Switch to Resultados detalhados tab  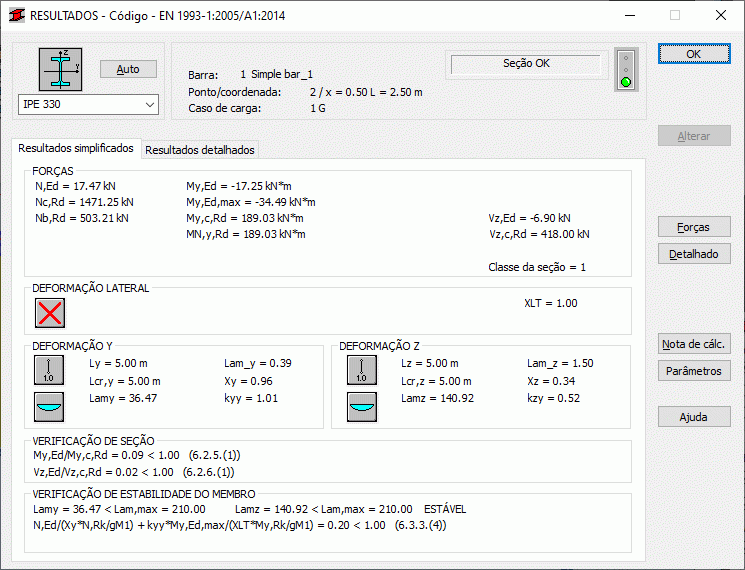(x=200, y=150)
